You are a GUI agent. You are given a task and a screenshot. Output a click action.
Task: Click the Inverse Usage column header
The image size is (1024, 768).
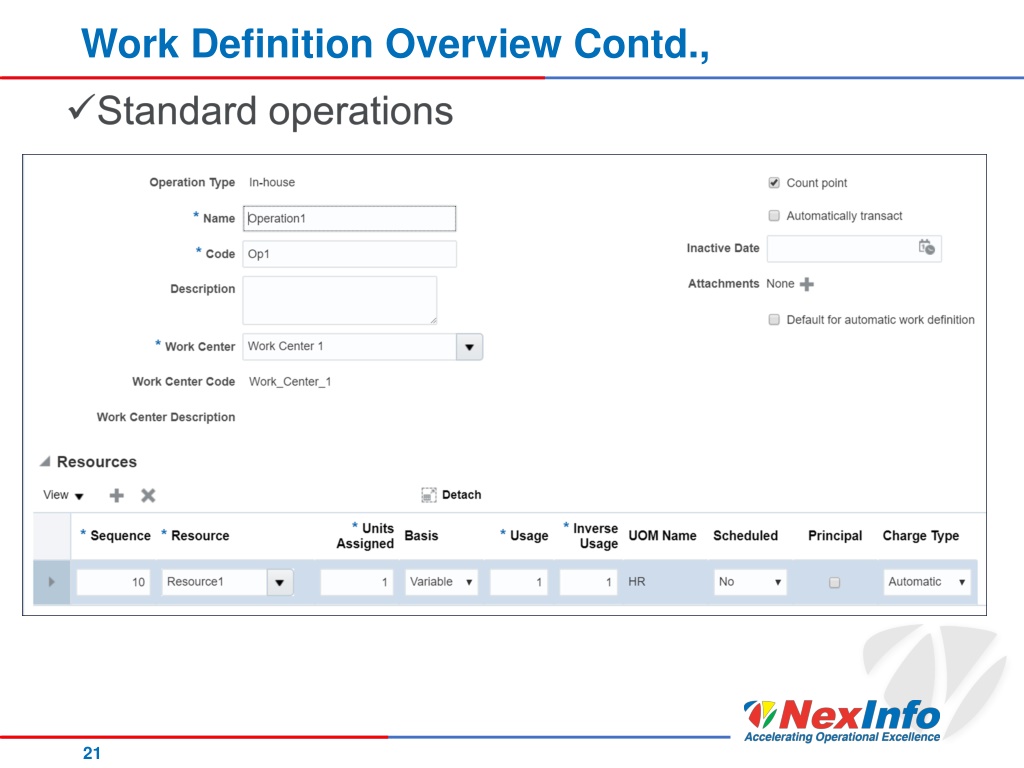596,536
